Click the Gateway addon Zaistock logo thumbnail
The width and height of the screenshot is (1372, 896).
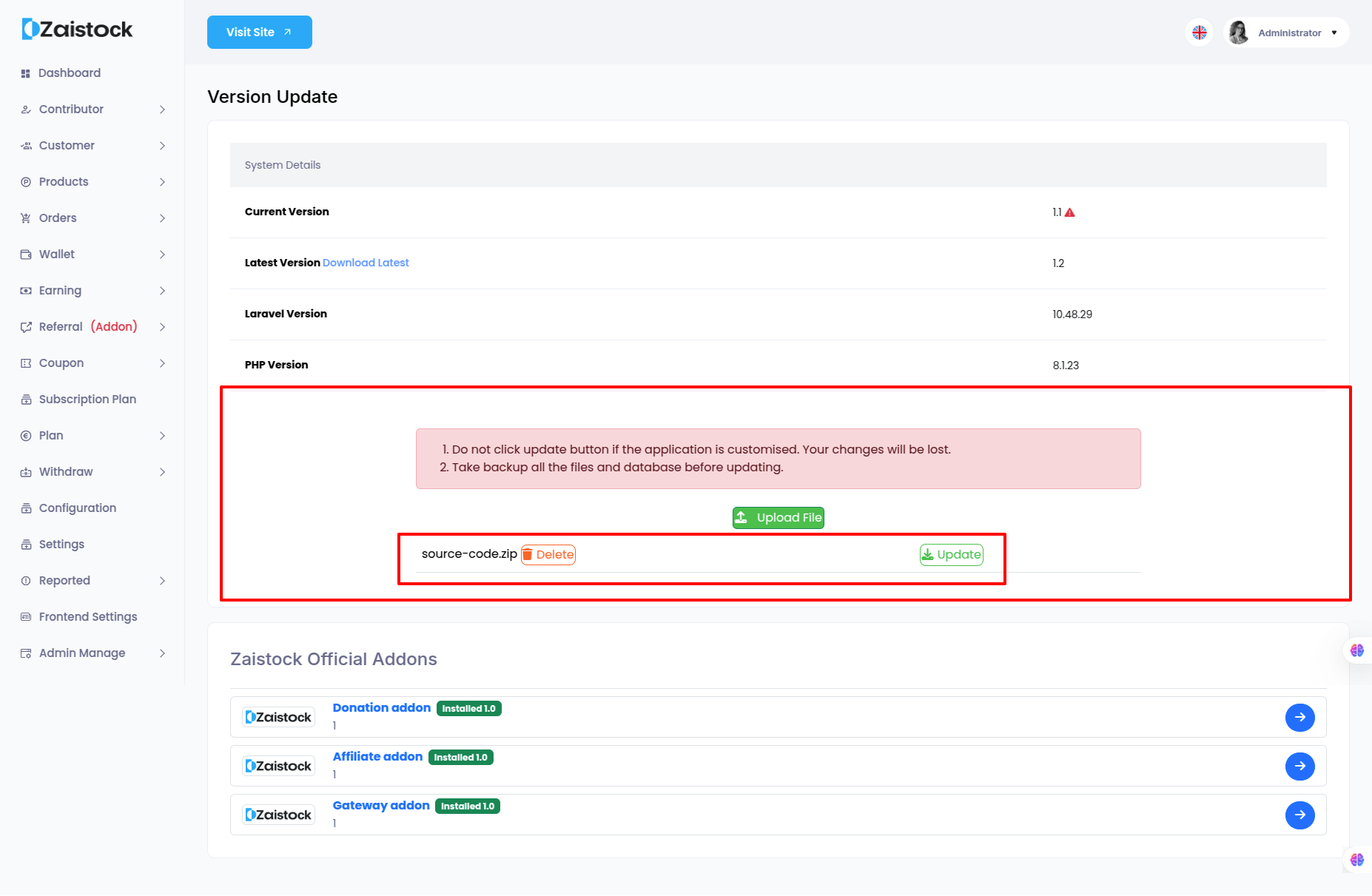point(279,815)
